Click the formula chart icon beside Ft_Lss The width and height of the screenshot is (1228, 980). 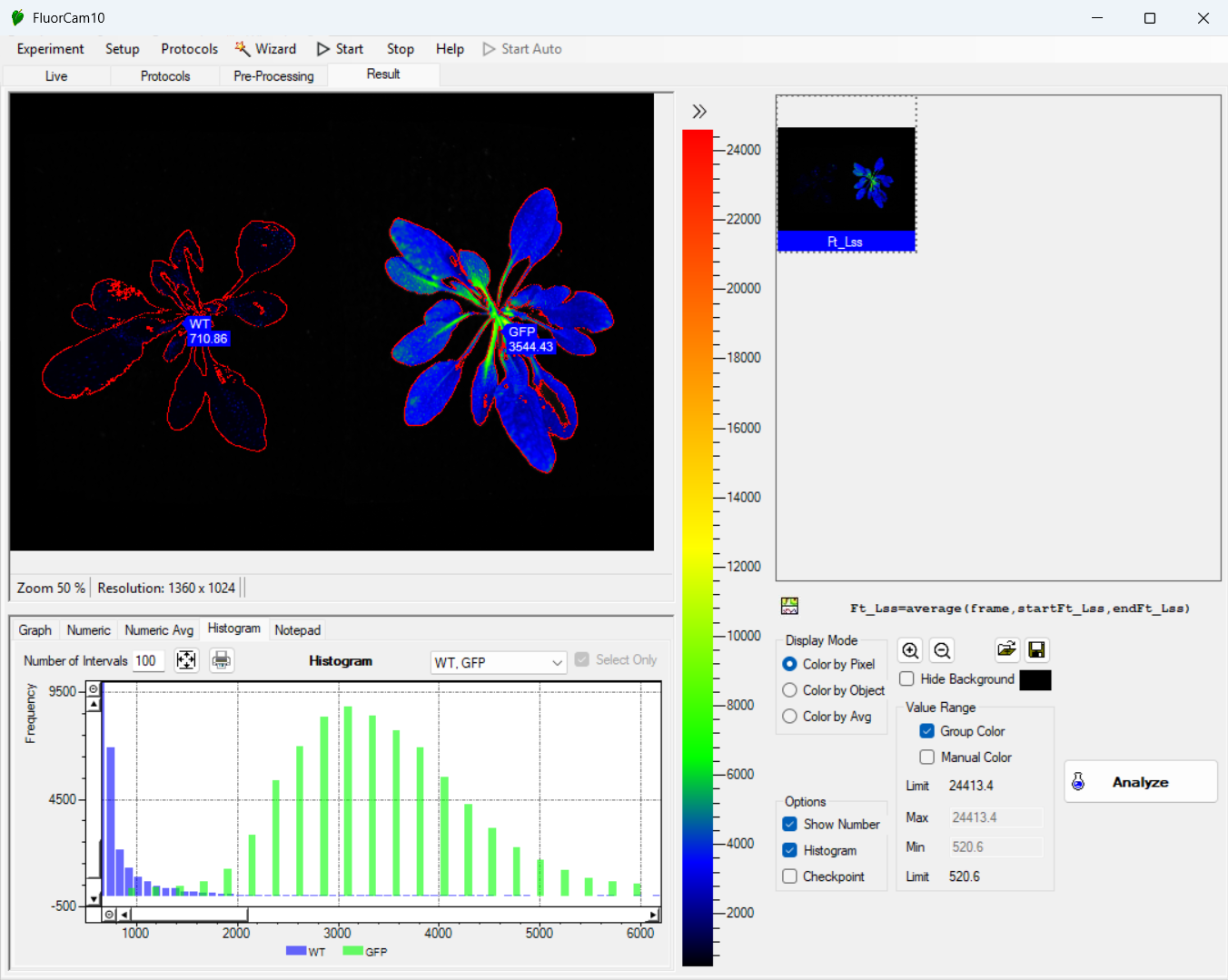(x=789, y=606)
